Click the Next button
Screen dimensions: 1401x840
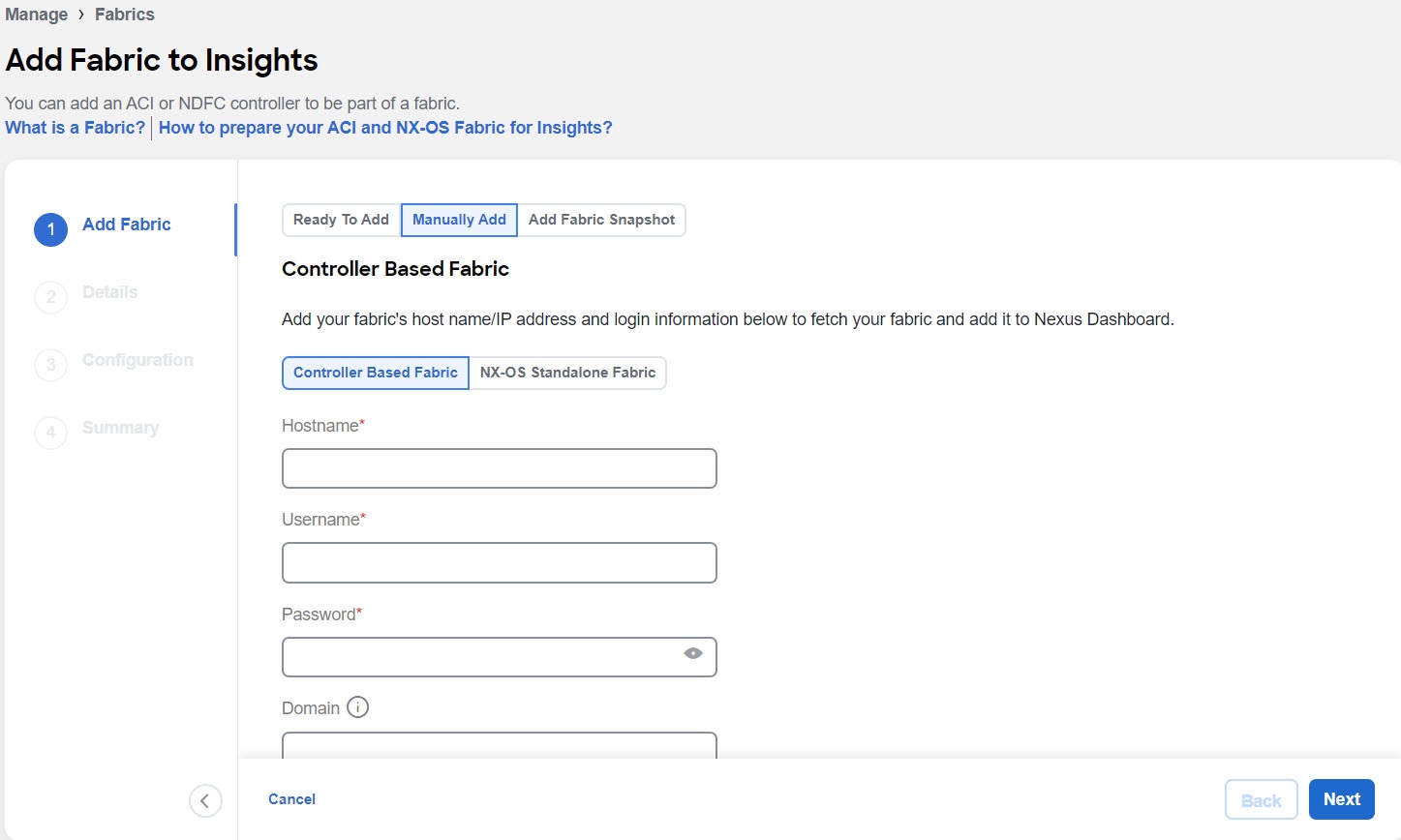(1342, 799)
